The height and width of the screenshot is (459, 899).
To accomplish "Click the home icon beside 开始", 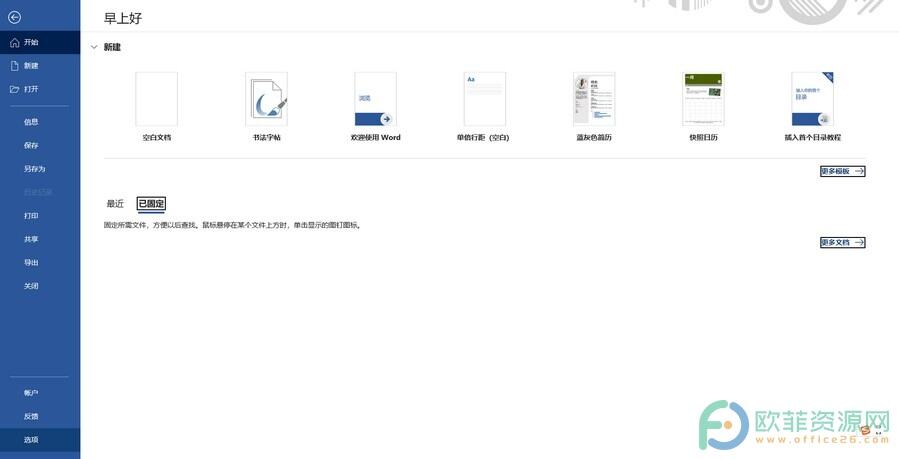I will point(15,42).
